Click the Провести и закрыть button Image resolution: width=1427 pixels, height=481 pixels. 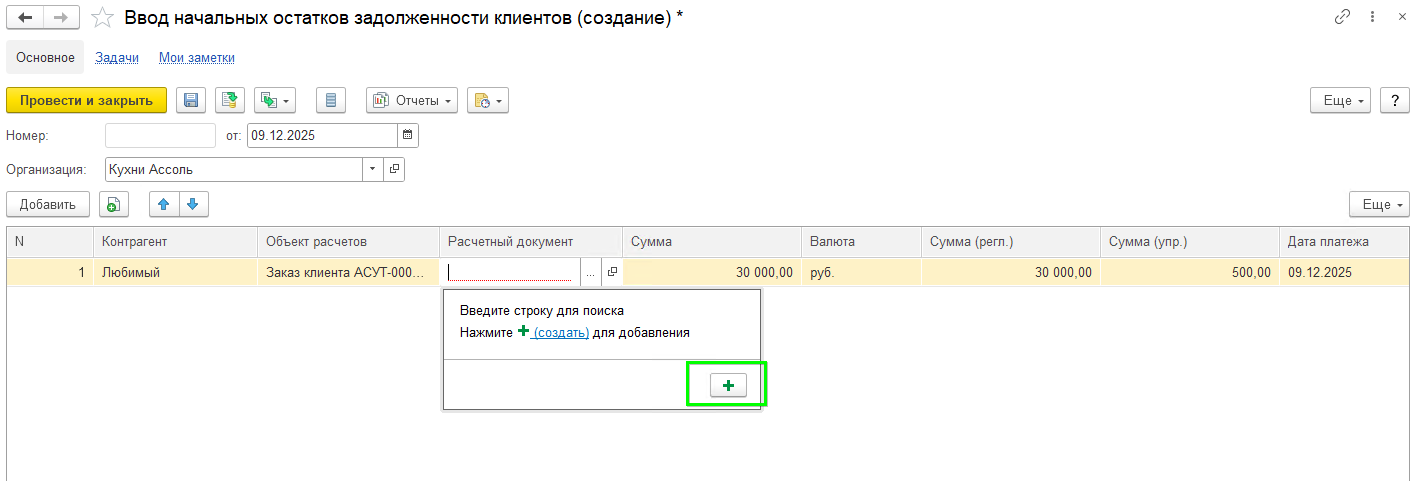click(x=86, y=100)
